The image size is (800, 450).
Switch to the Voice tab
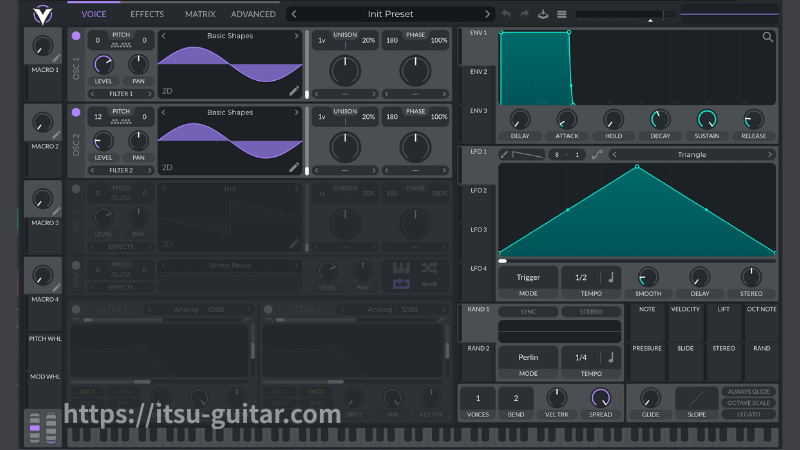click(94, 14)
